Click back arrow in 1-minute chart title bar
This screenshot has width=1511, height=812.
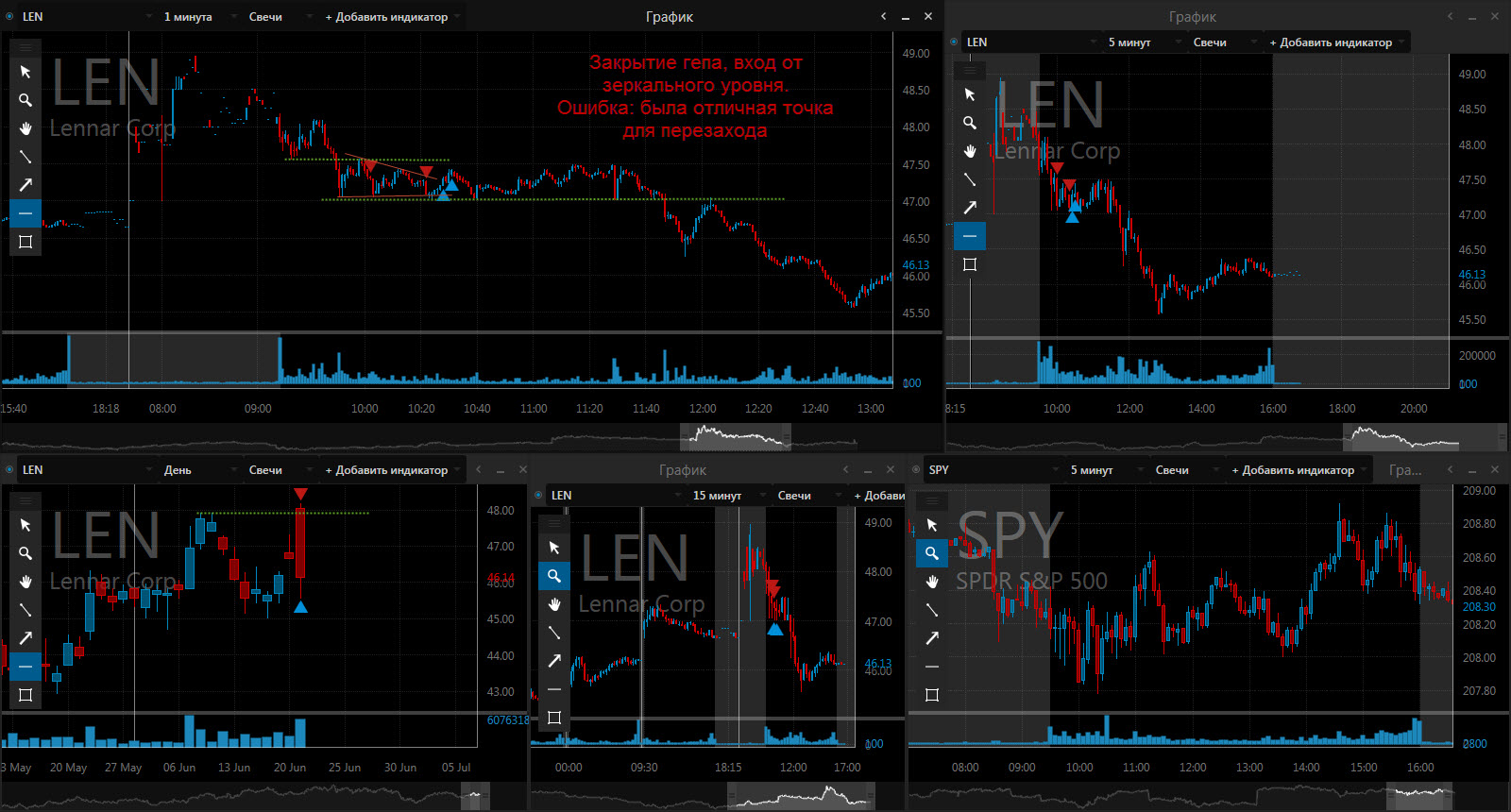[x=883, y=16]
